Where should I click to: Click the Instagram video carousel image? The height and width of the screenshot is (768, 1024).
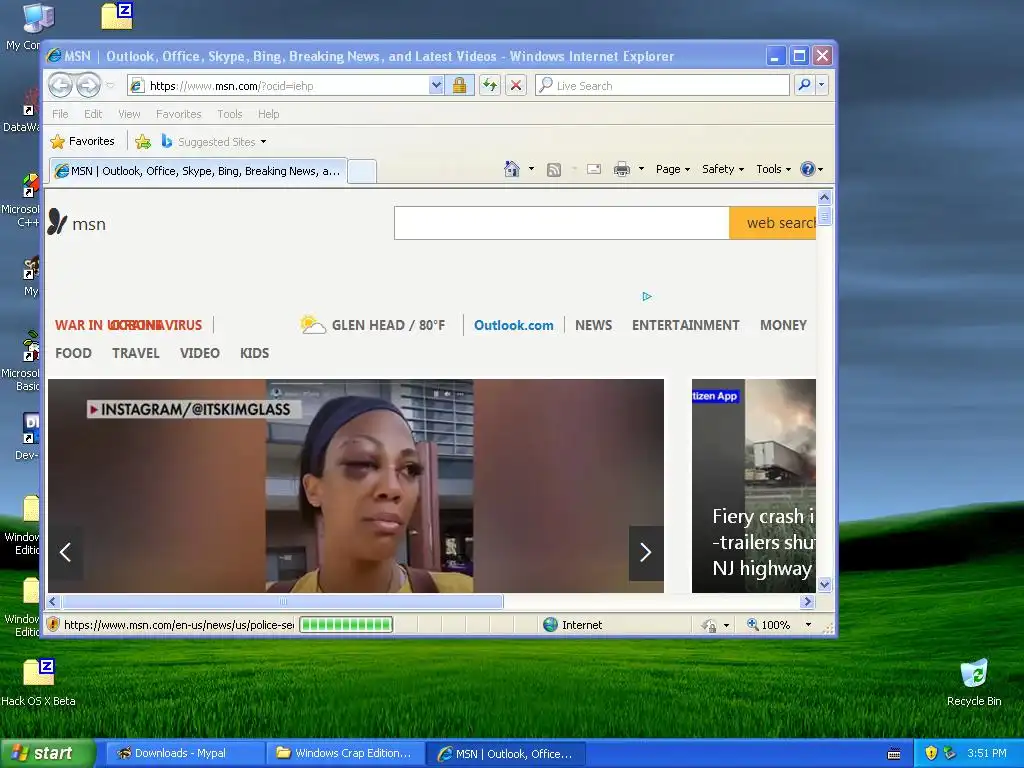click(x=356, y=486)
